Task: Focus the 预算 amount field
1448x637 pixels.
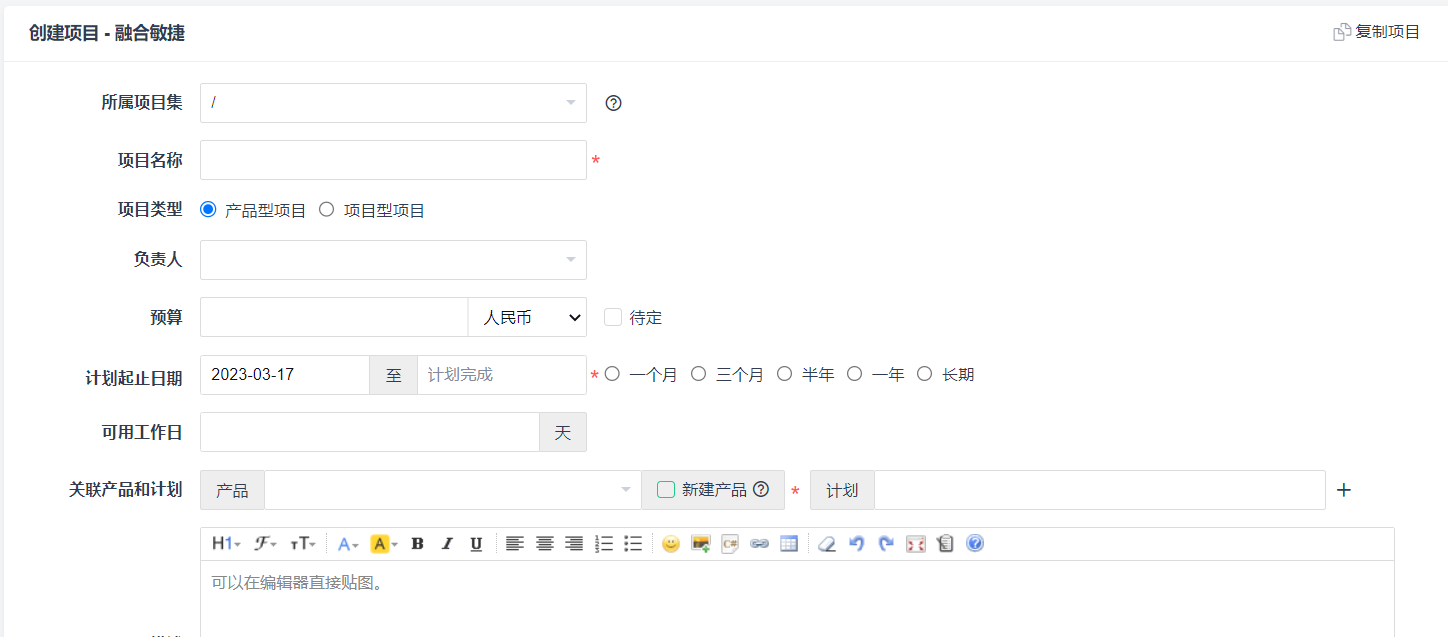Action: pyautogui.click(x=334, y=317)
